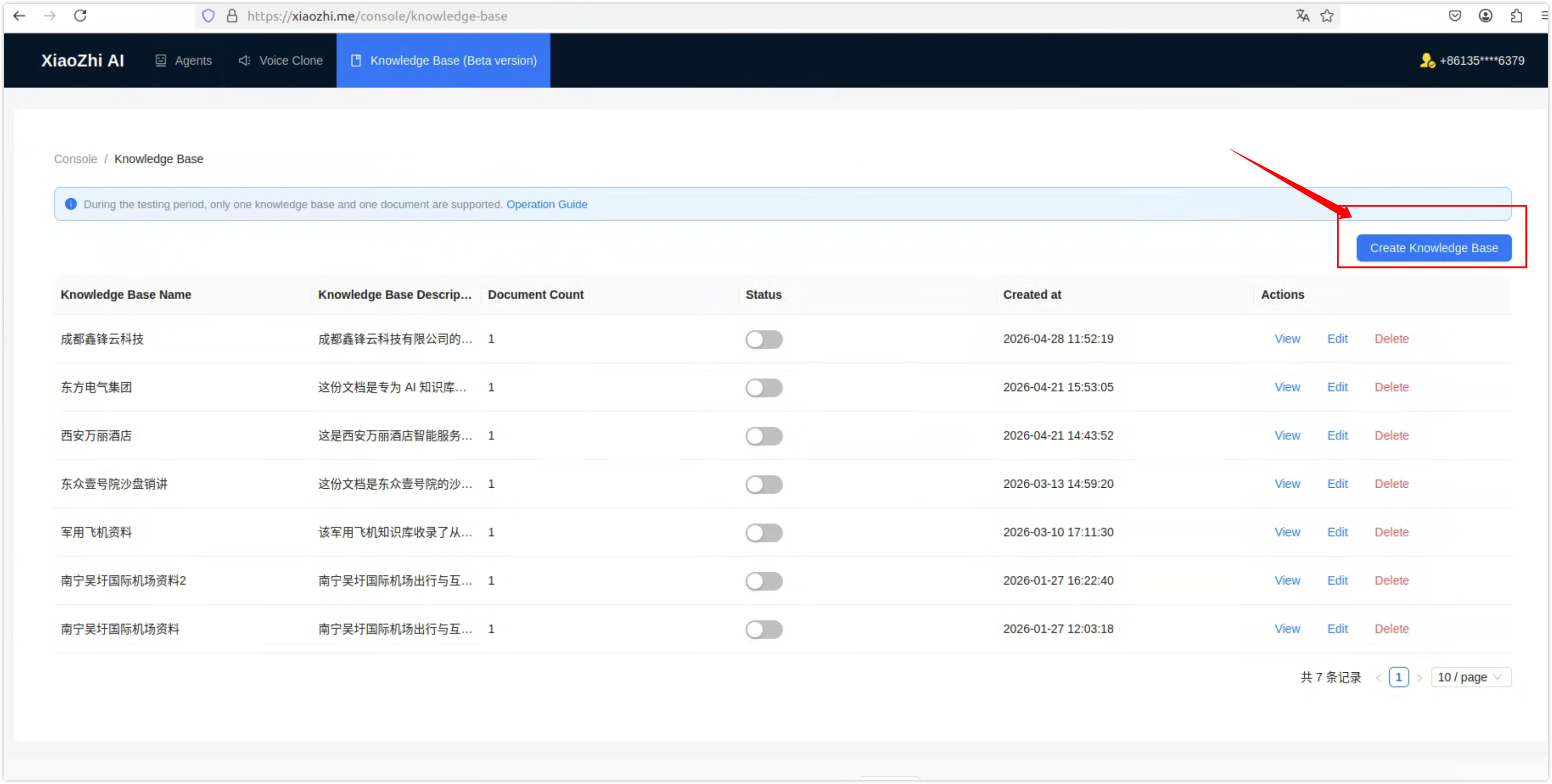Click the info icon in the notice banner
Screen dimensions: 1552x784
70,204
